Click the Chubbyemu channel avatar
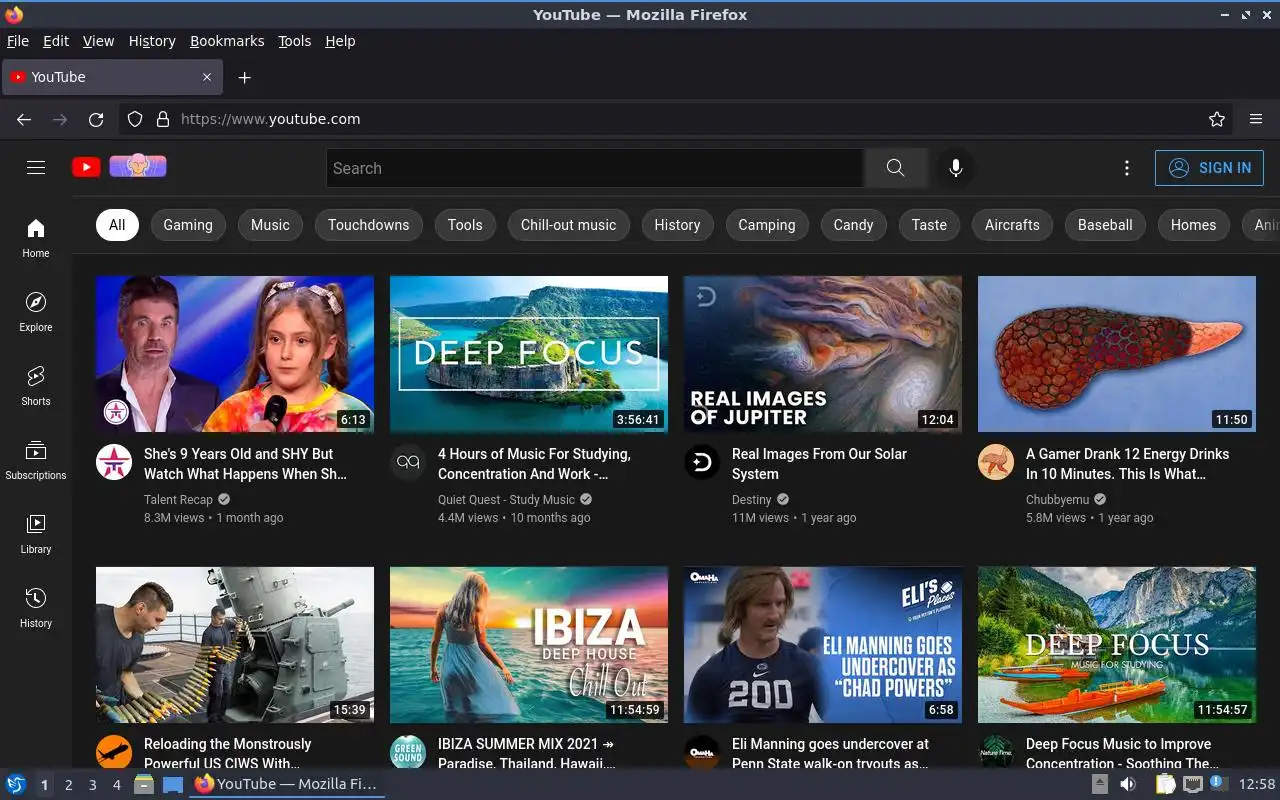The width and height of the screenshot is (1280, 800). (996, 462)
